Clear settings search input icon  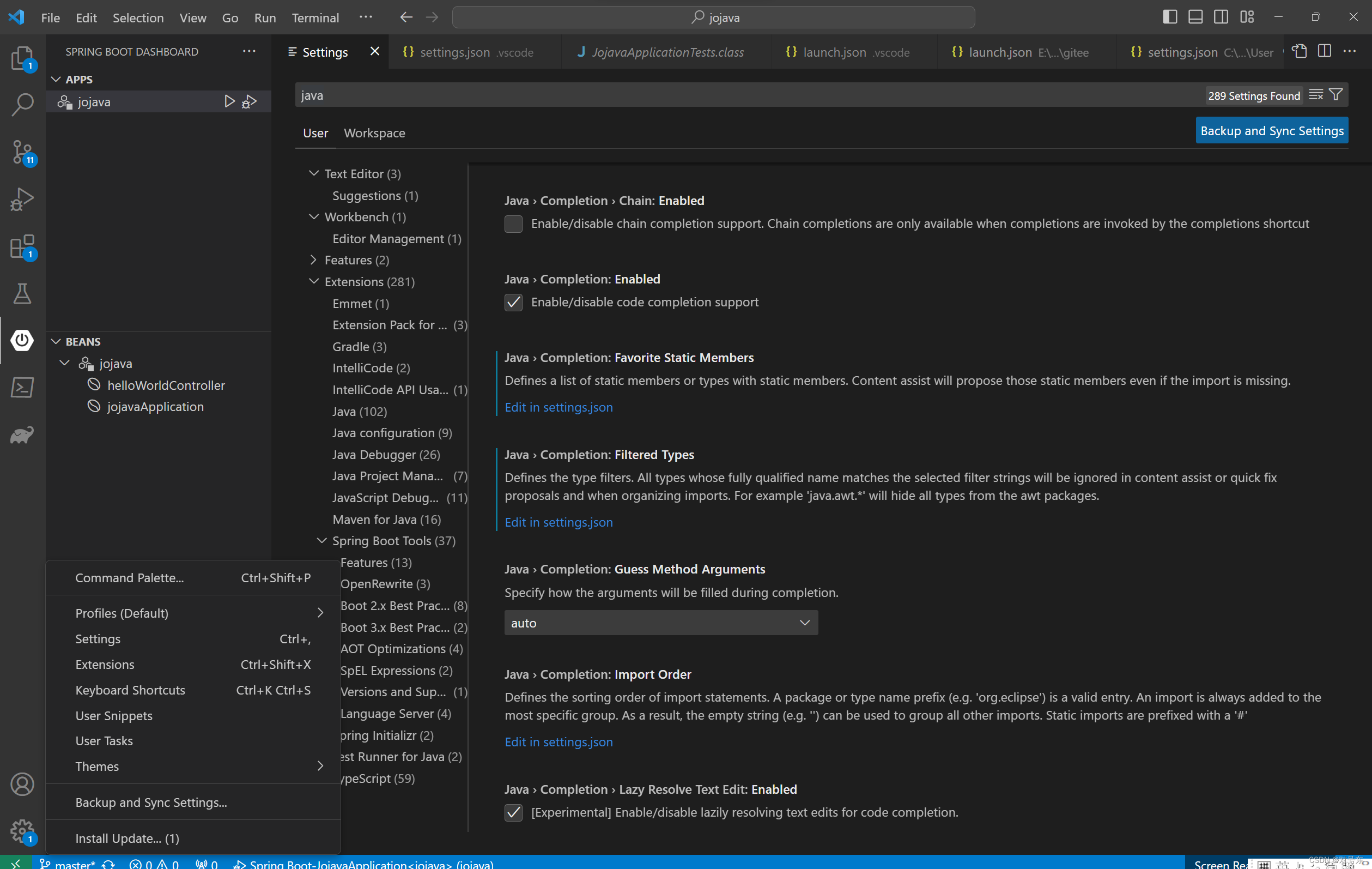tap(1315, 95)
